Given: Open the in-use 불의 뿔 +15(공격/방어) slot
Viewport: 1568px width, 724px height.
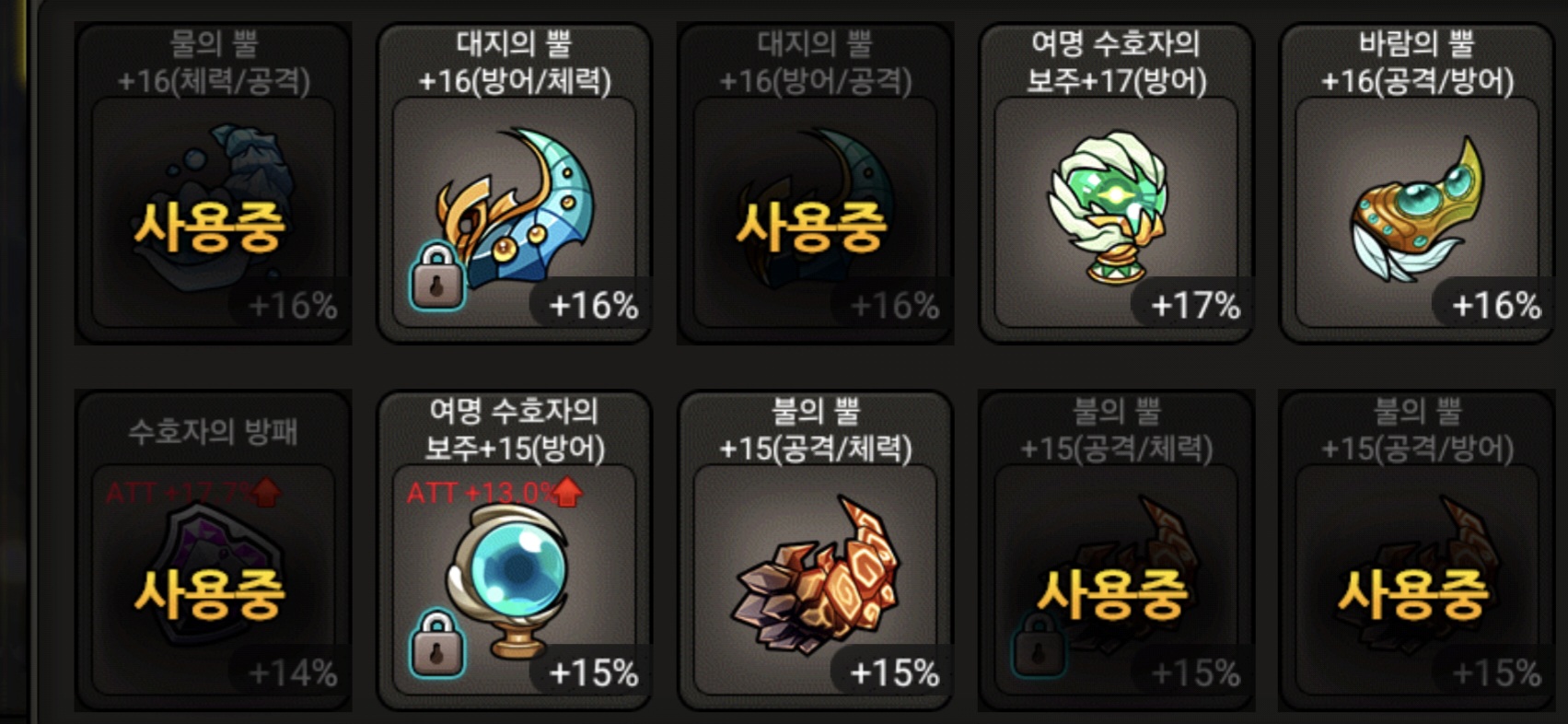Looking at the screenshot, I should [x=1417, y=551].
